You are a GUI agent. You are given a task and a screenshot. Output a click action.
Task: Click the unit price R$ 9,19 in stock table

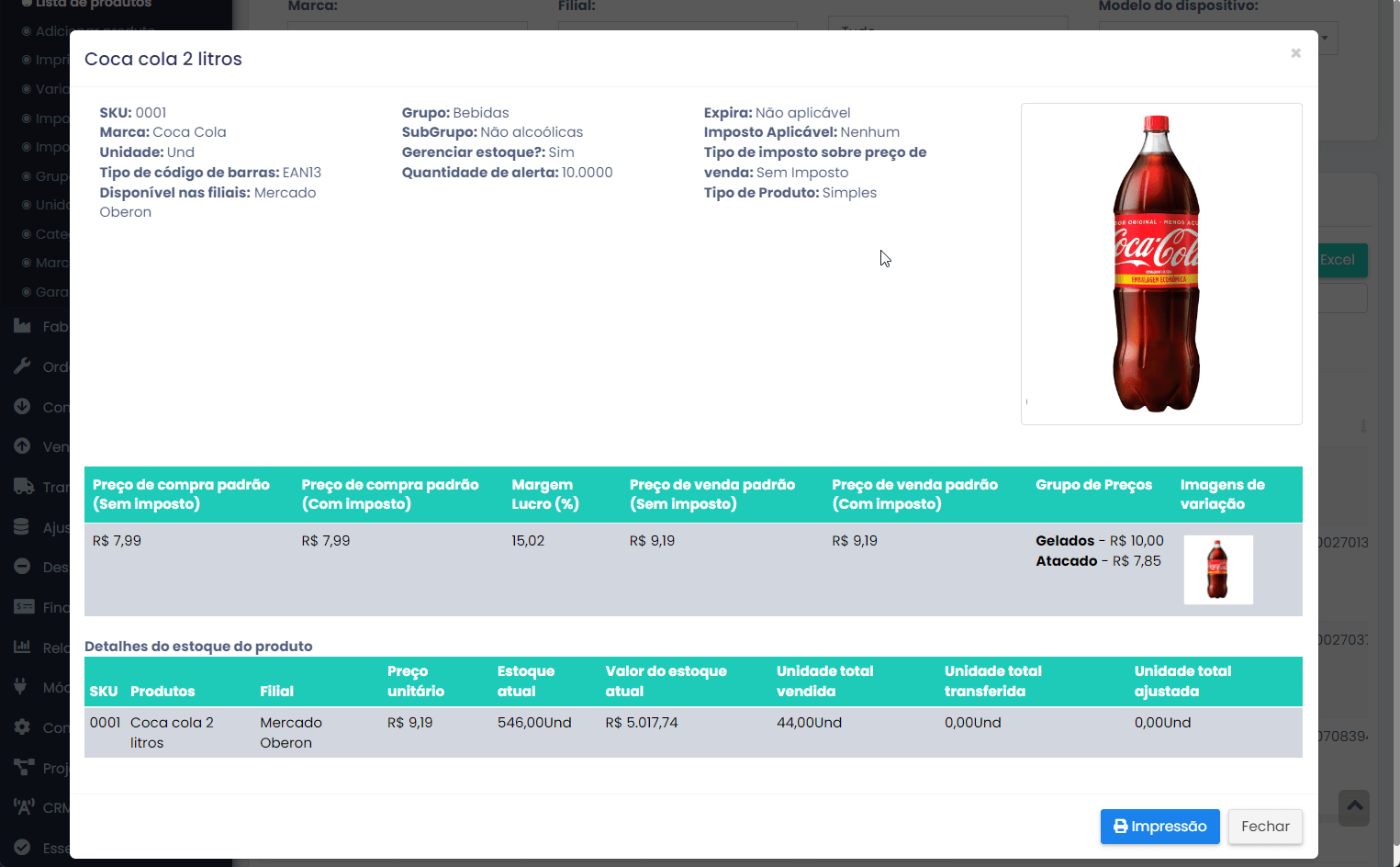(409, 723)
